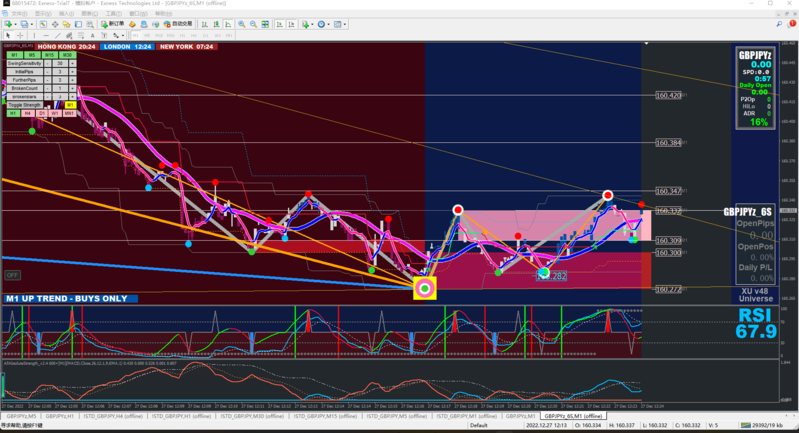Increase InitialPips with plus button

(x=72, y=72)
